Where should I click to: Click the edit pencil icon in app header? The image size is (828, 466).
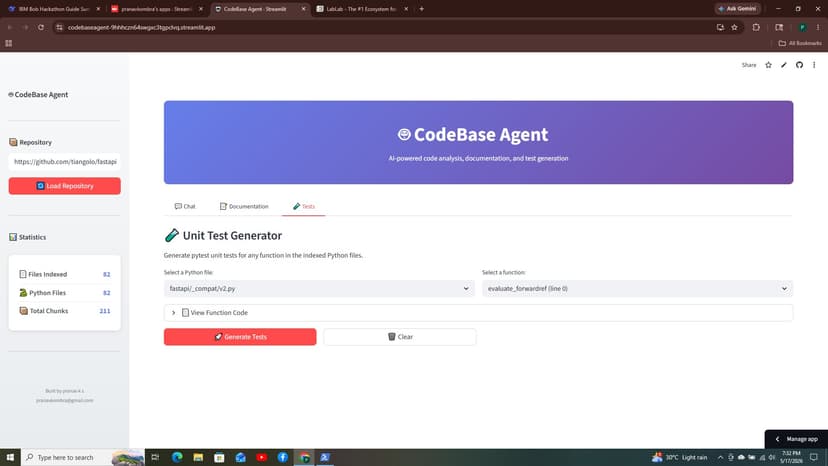tap(784, 65)
